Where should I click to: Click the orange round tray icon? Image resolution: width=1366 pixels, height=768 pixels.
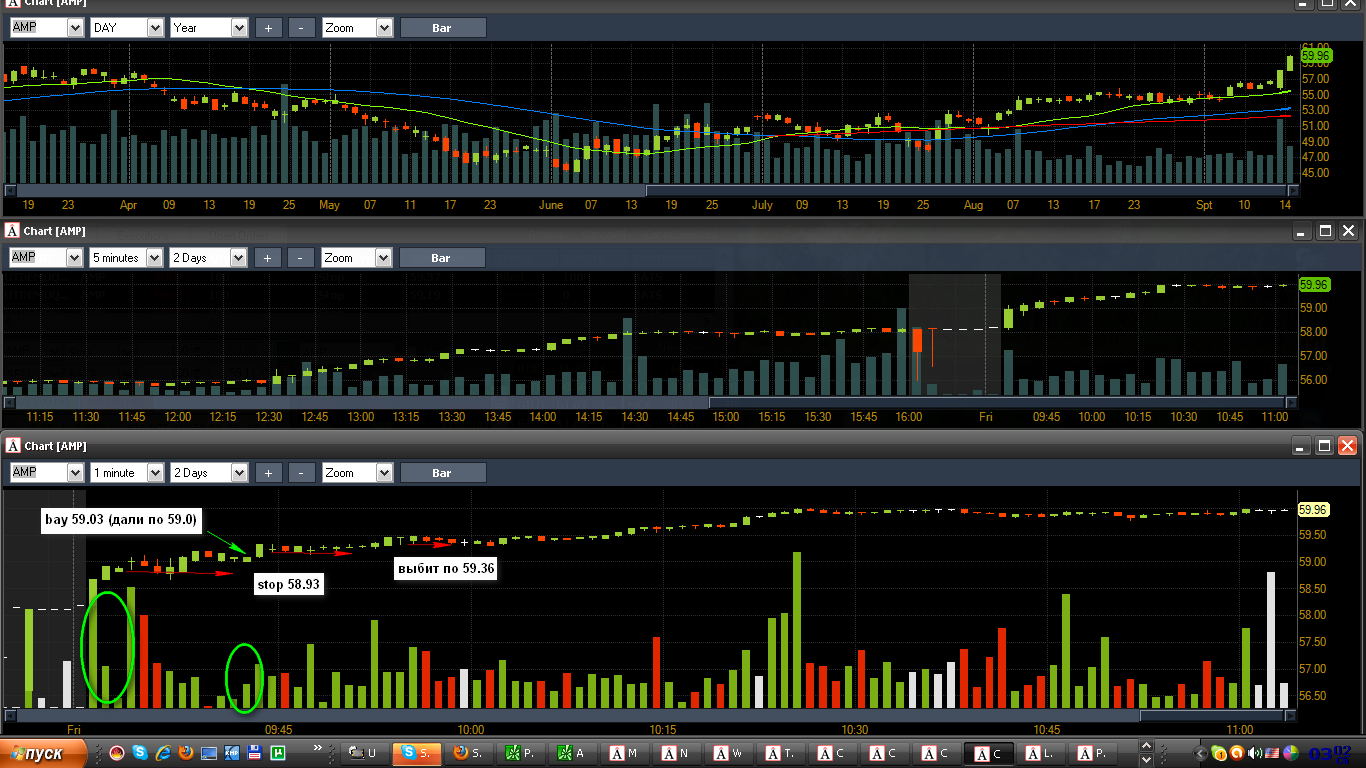[x=1236, y=753]
